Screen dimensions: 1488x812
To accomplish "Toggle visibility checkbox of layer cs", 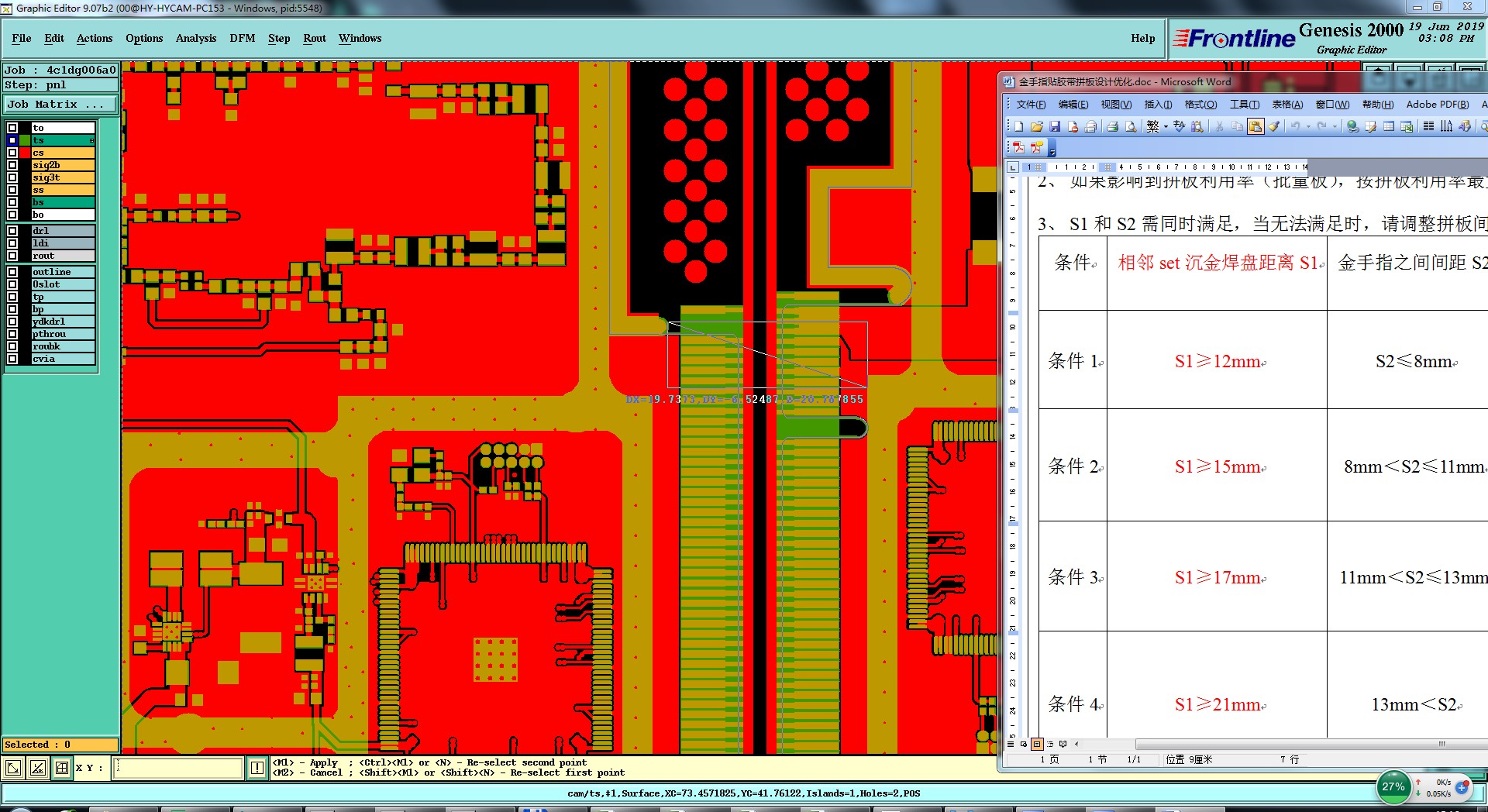I will pos(12,153).
